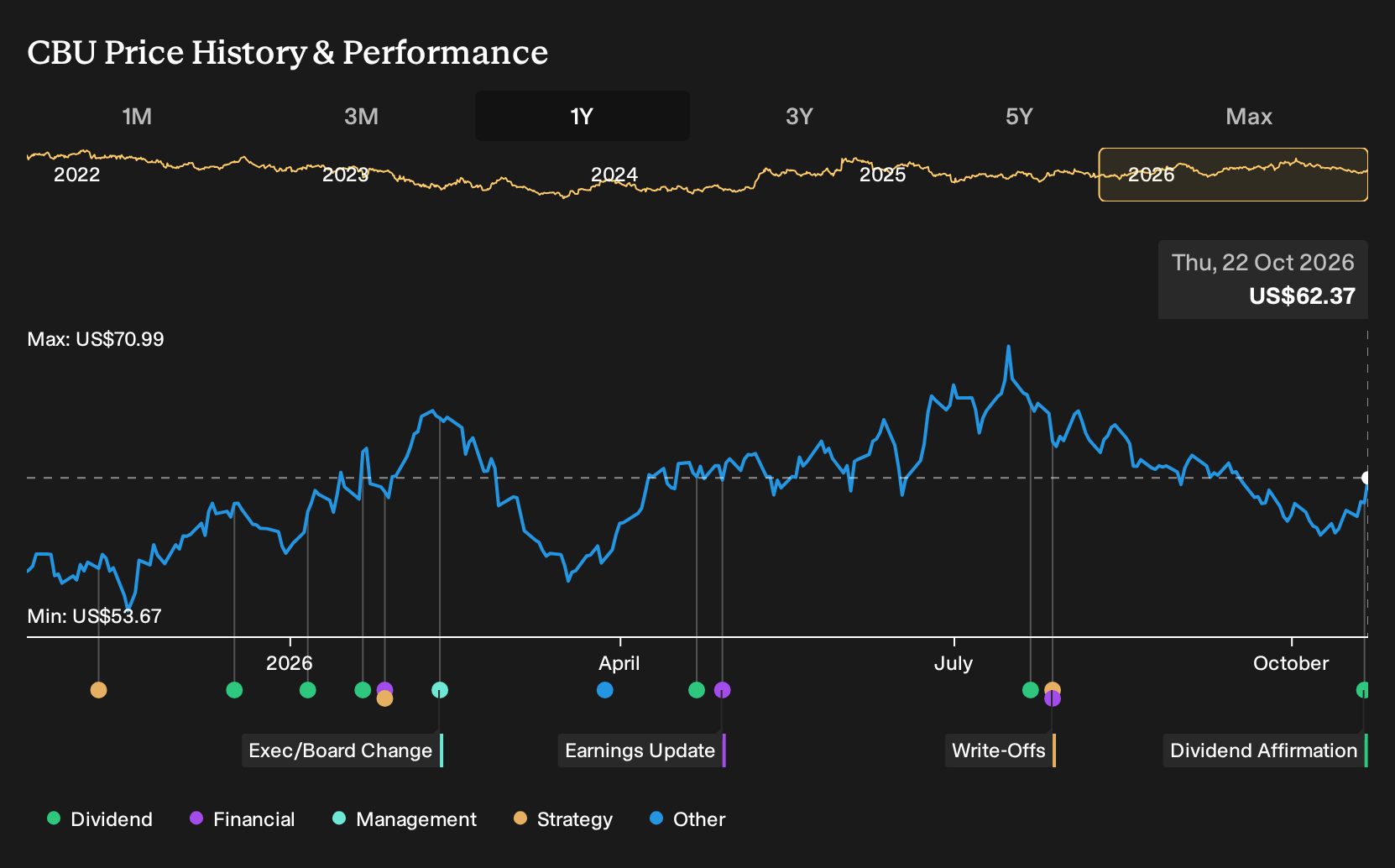Click the 'Max: US$70.99' label

[x=96, y=339]
